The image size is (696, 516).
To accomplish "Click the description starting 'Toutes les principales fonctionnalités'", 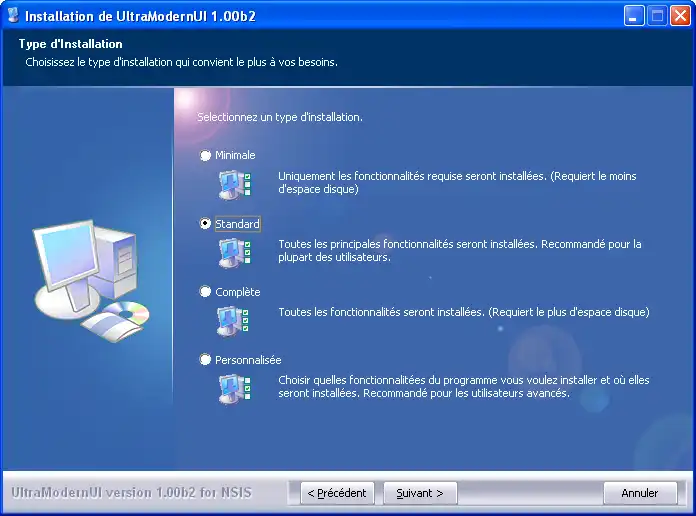I will click(460, 250).
